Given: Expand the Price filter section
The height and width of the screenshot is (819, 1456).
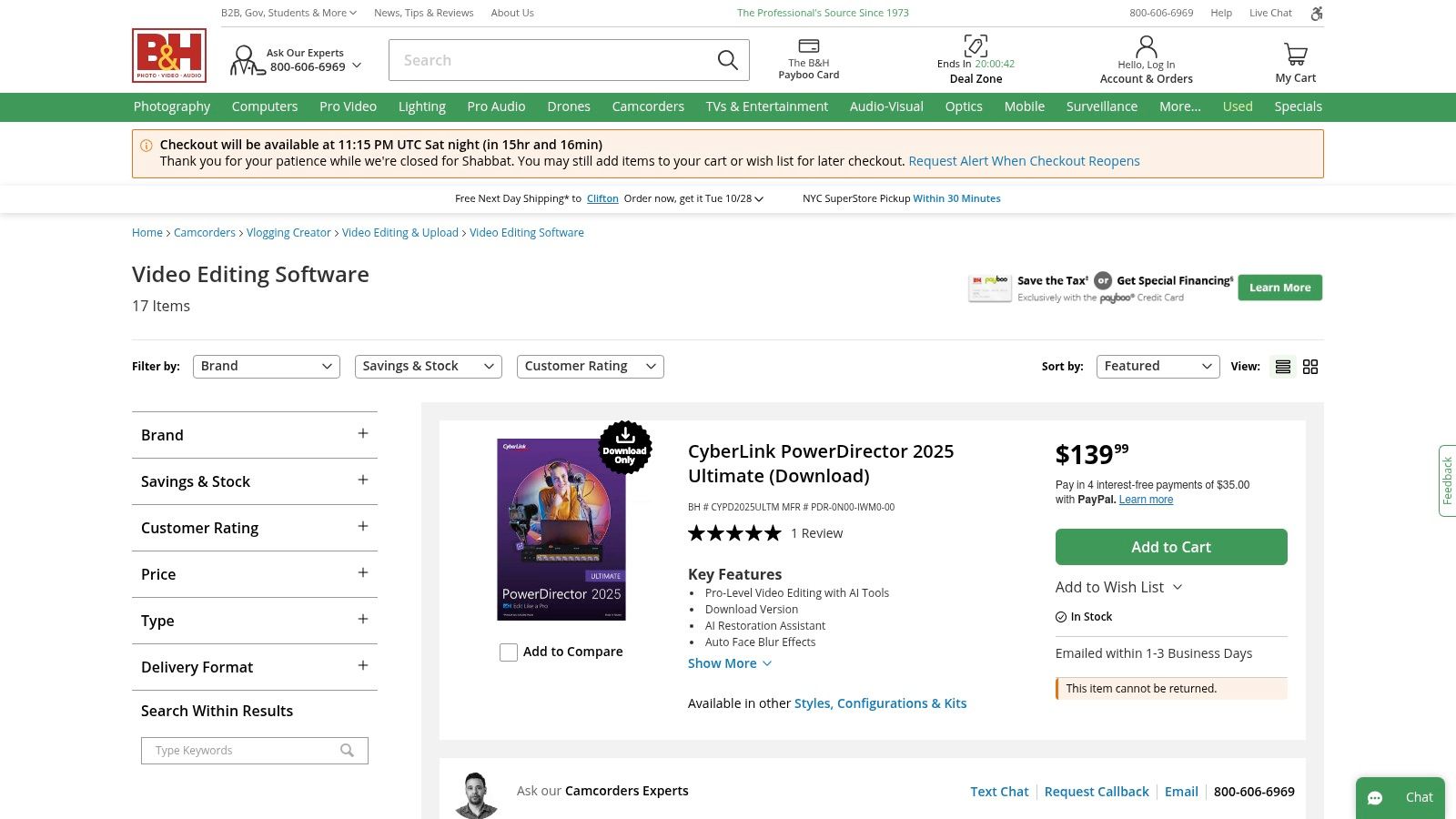Looking at the screenshot, I should click(x=363, y=573).
